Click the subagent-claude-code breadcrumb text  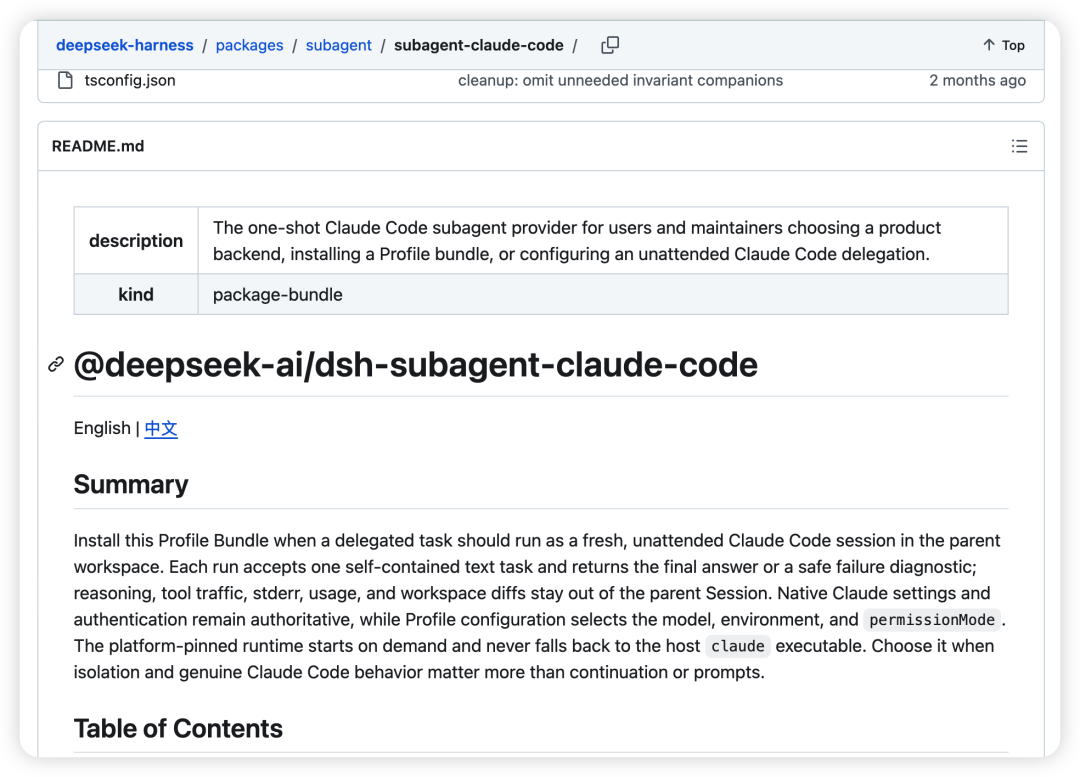pos(479,45)
